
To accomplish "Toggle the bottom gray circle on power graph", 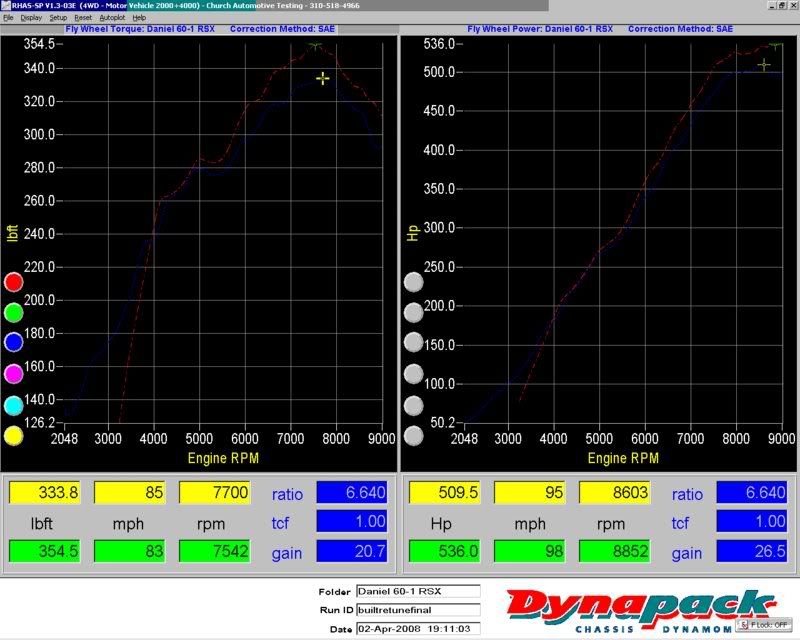I will pos(413,436).
